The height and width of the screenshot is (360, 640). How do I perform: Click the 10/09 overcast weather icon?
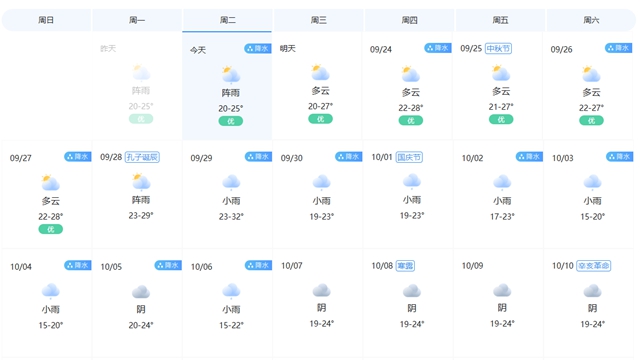pyautogui.click(x=502, y=290)
